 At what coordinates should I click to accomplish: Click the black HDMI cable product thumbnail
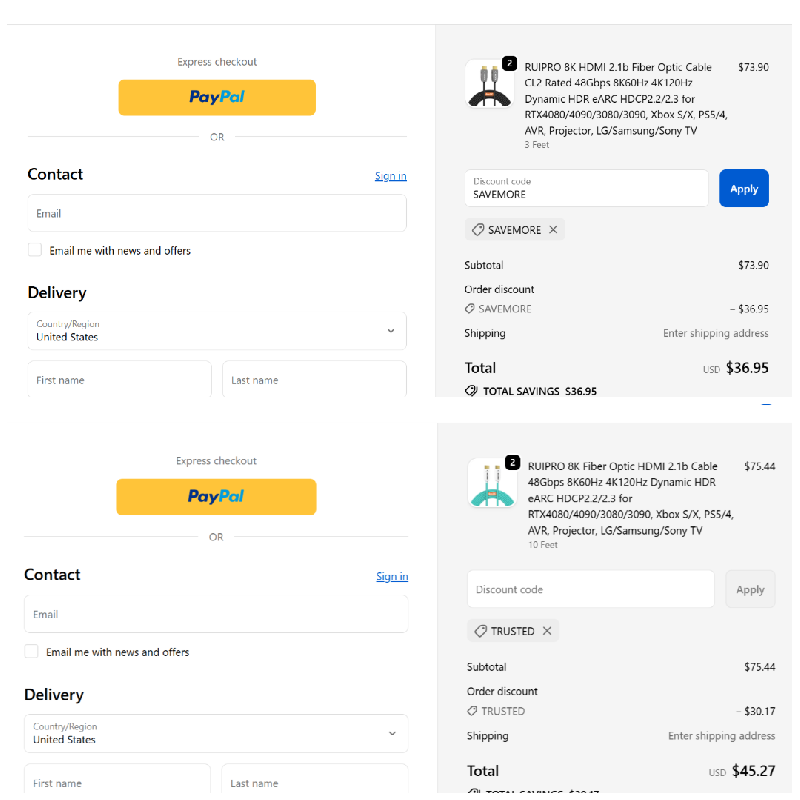click(490, 85)
